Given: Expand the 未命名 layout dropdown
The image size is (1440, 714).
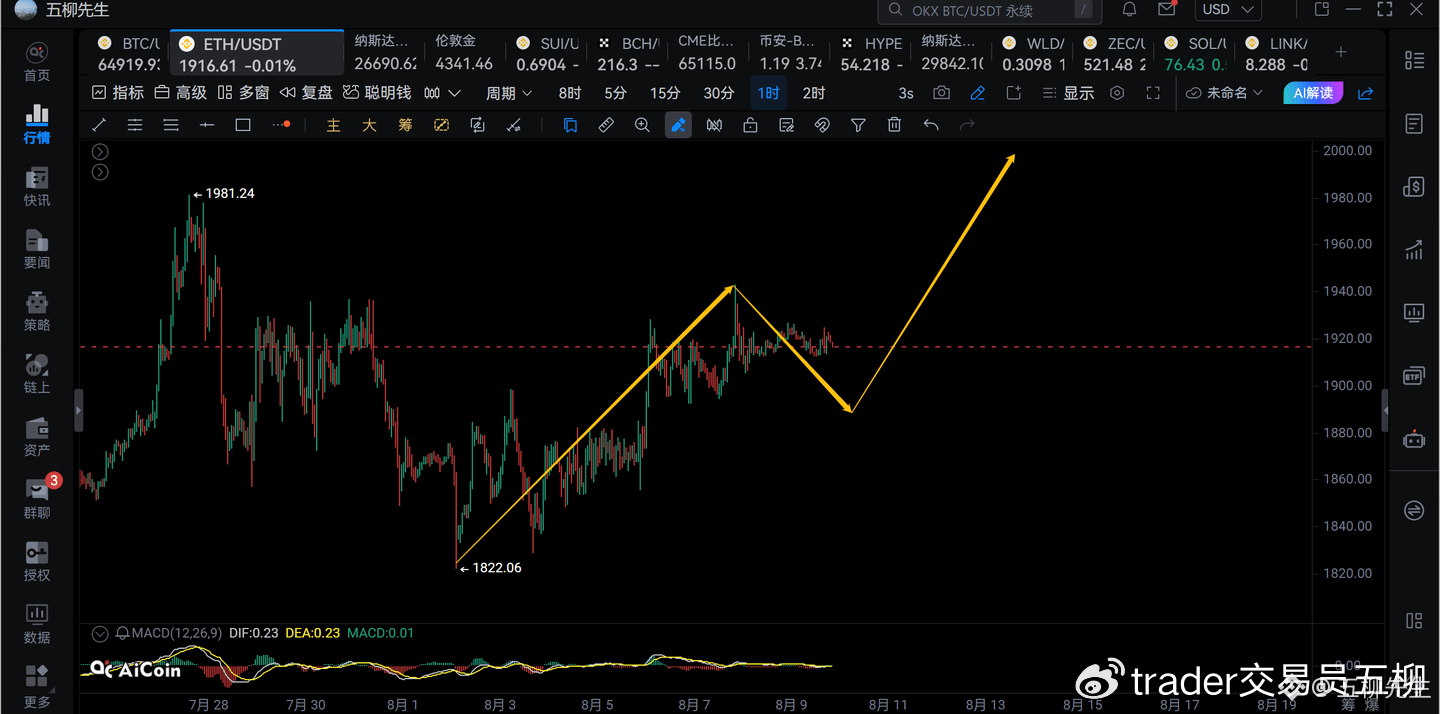Looking at the screenshot, I should 1224,93.
